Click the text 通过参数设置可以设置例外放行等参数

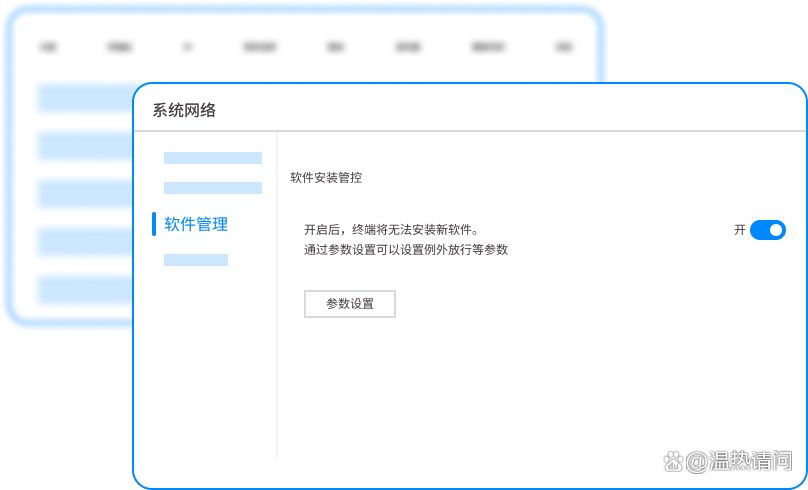click(x=406, y=249)
